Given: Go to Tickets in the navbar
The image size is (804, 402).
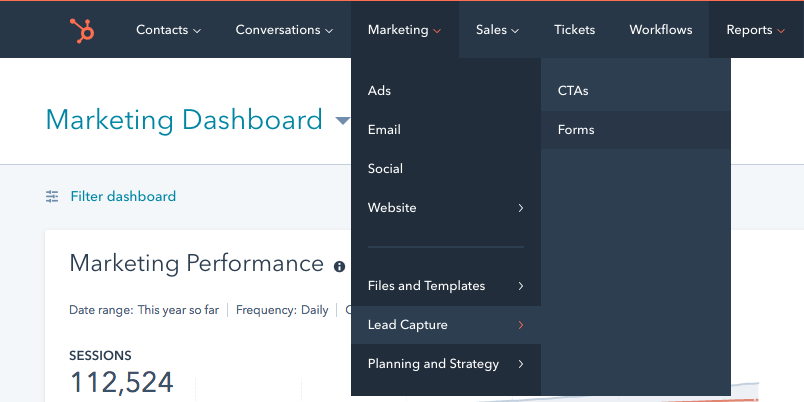Looking at the screenshot, I should pyautogui.click(x=574, y=30).
